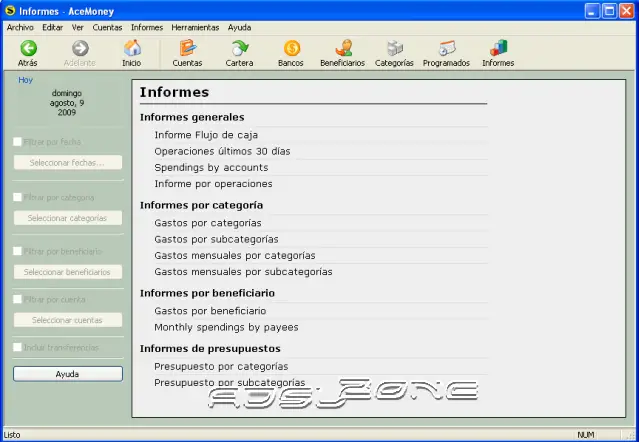639x442 pixels.
Task: Open the Archivo menu
Action: pyautogui.click(x=20, y=28)
